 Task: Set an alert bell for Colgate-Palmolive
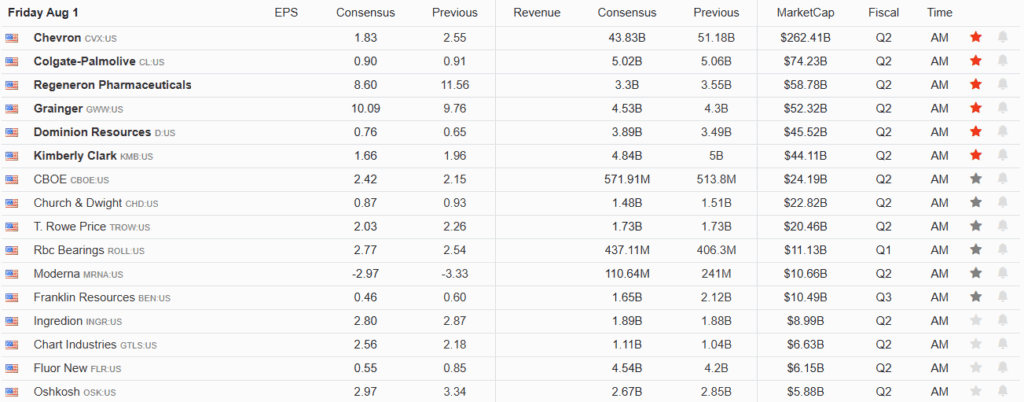pyautogui.click(x=1002, y=61)
